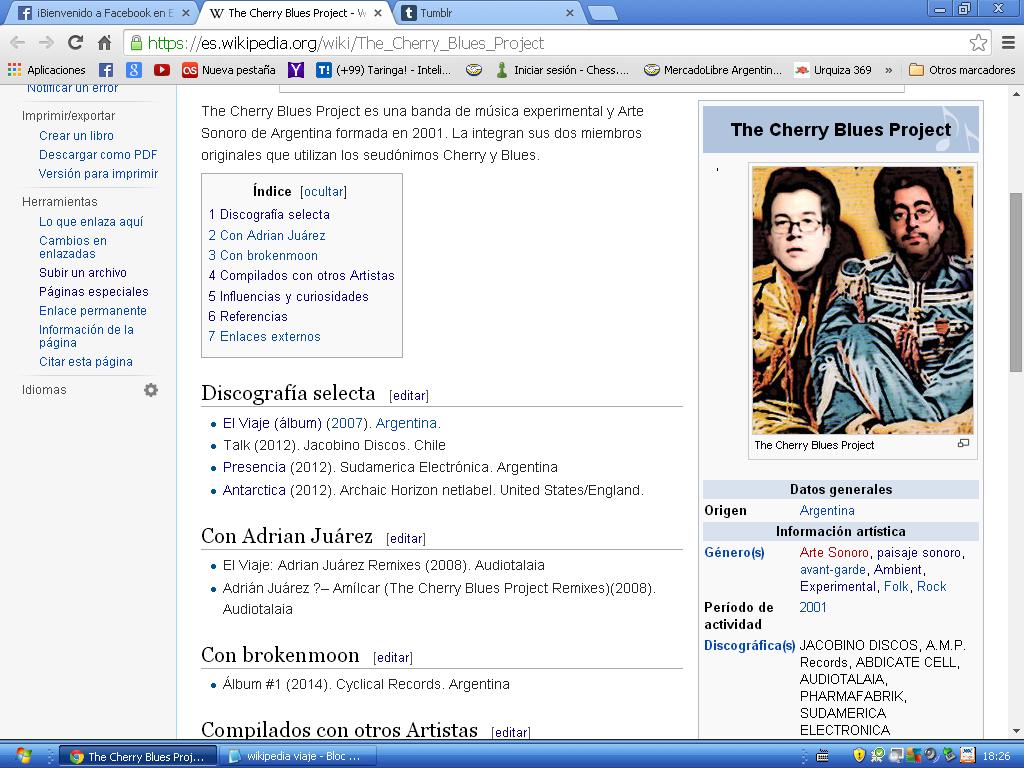Edit the Con Adrian Juárez section
Viewport: 1024px width, 768px height.
406,538
